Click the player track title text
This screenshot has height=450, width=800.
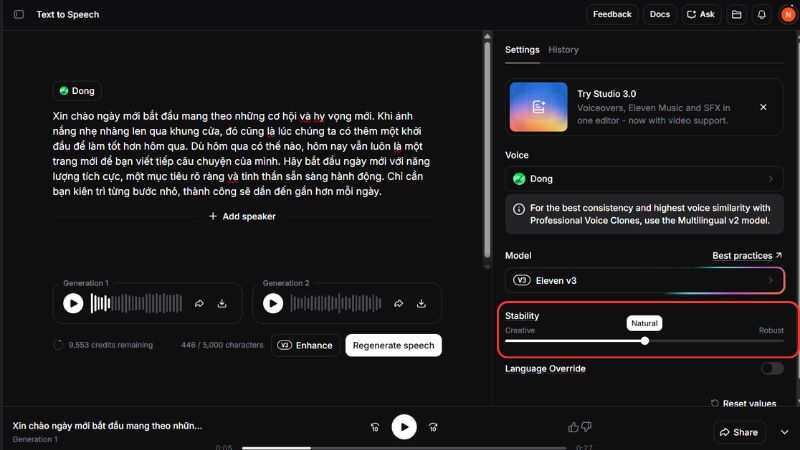(x=107, y=426)
